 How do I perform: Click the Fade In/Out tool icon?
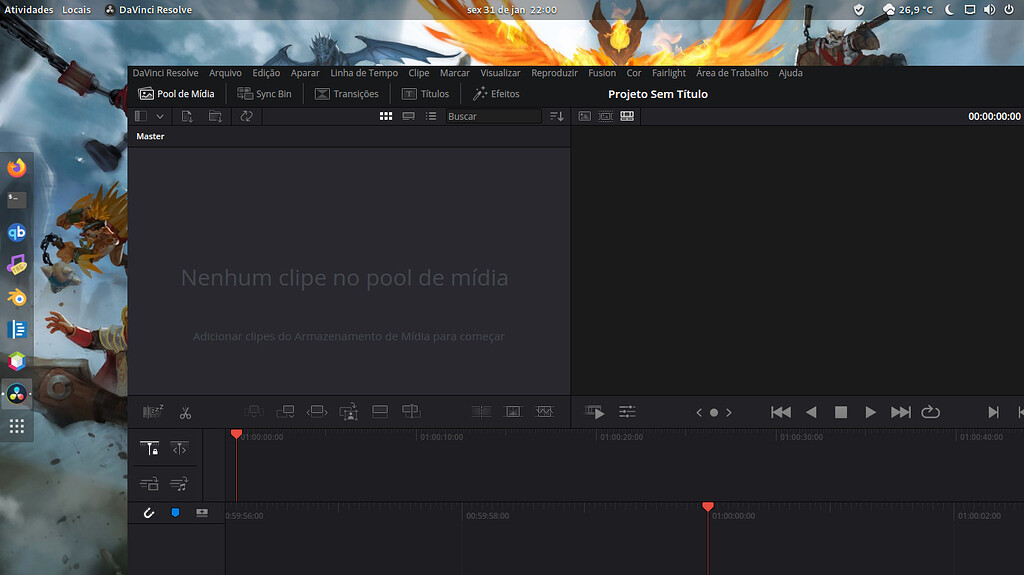click(513, 412)
